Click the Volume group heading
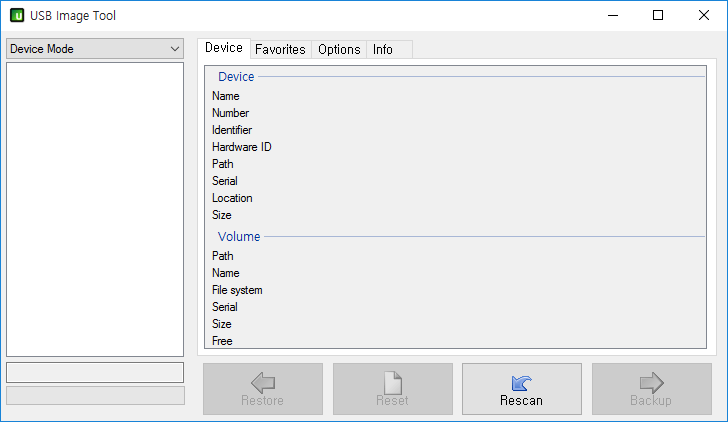Viewport: 728px width, 422px height. tap(239, 237)
